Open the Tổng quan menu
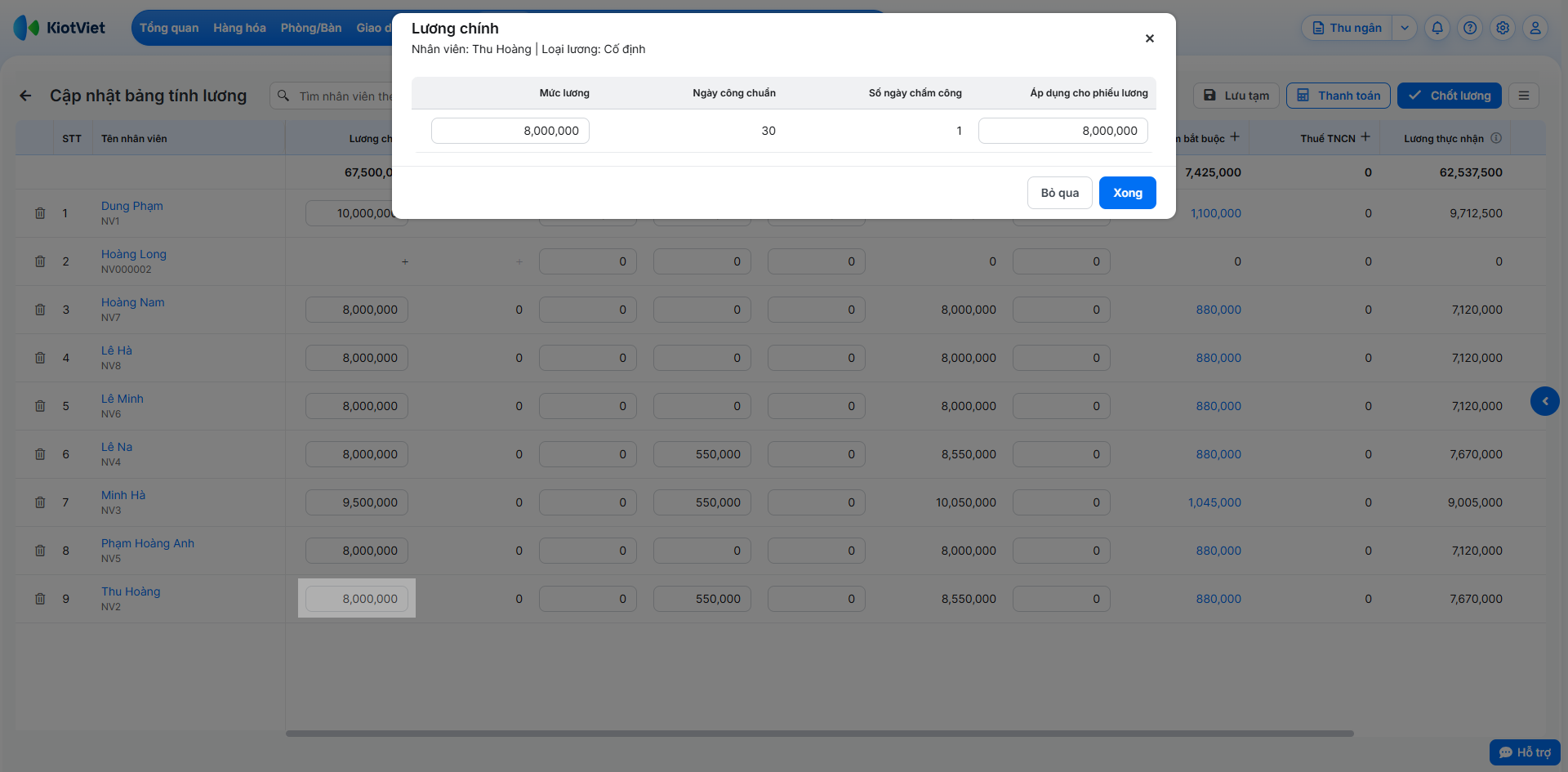This screenshot has height=772, width=1568. click(169, 28)
